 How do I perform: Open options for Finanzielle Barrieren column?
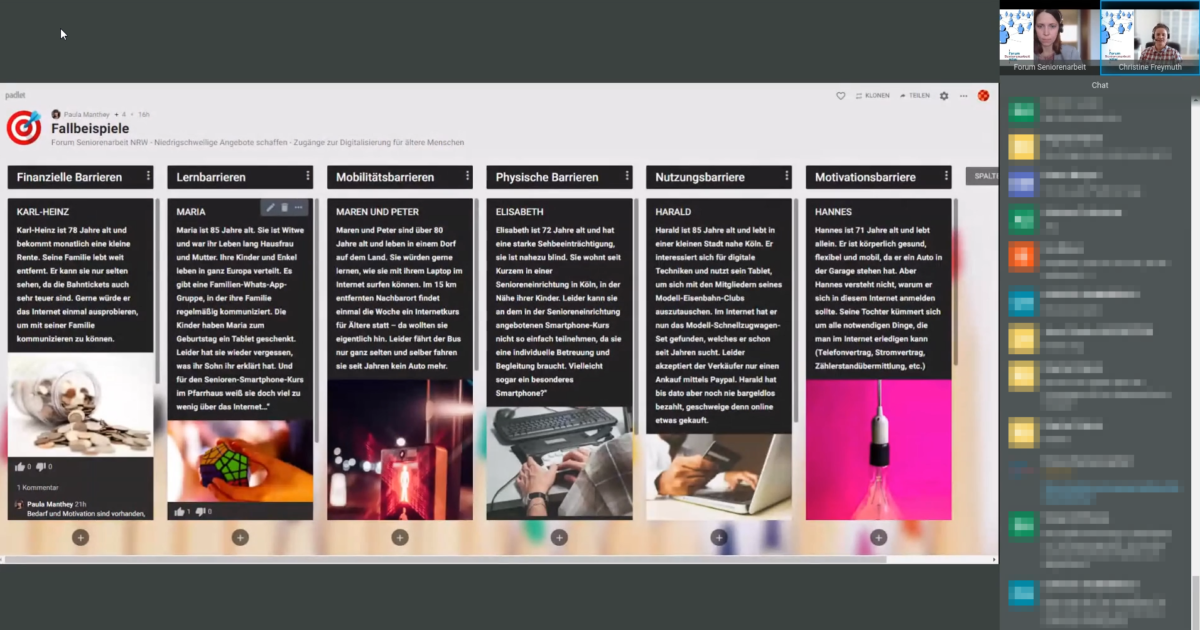point(148,177)
